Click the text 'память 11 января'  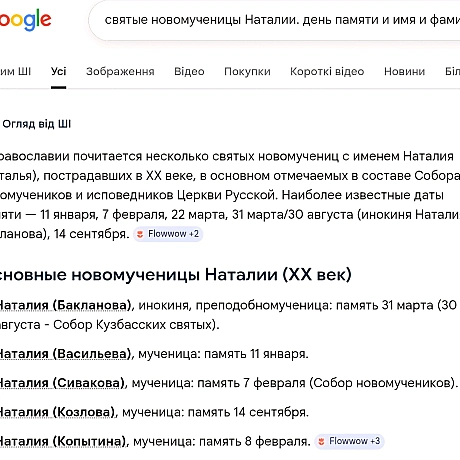pyautogui.click(x=255, y=354)
